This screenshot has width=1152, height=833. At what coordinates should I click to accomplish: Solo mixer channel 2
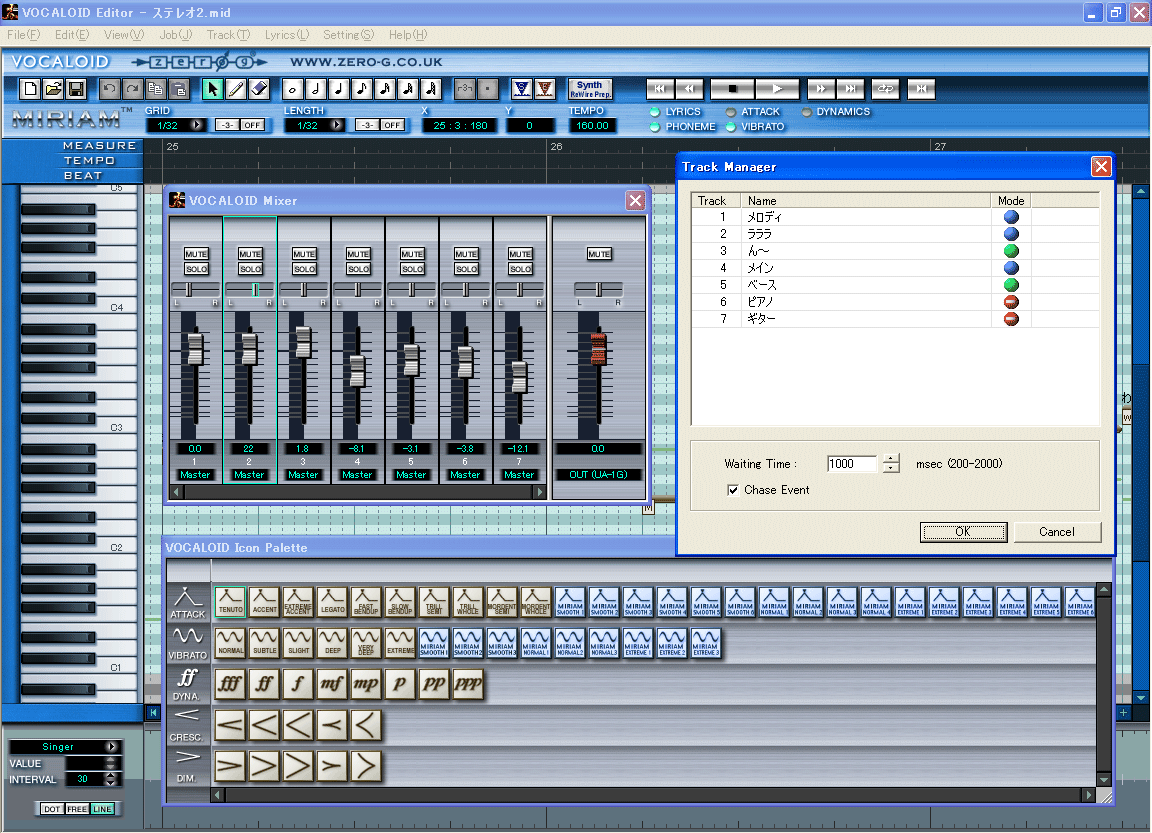(x=251, y=269)
